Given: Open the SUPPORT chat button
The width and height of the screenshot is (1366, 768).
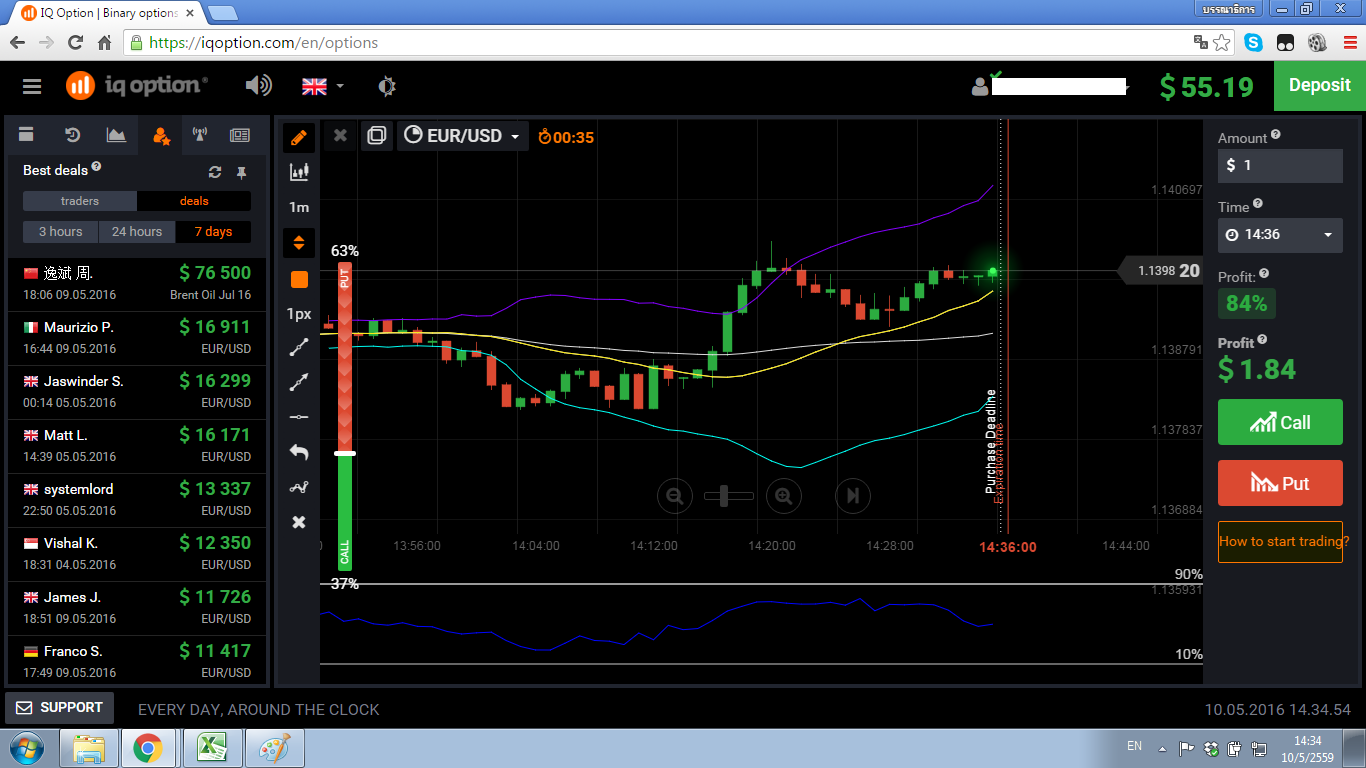Looking at the screenshot, I should point(60,708).
